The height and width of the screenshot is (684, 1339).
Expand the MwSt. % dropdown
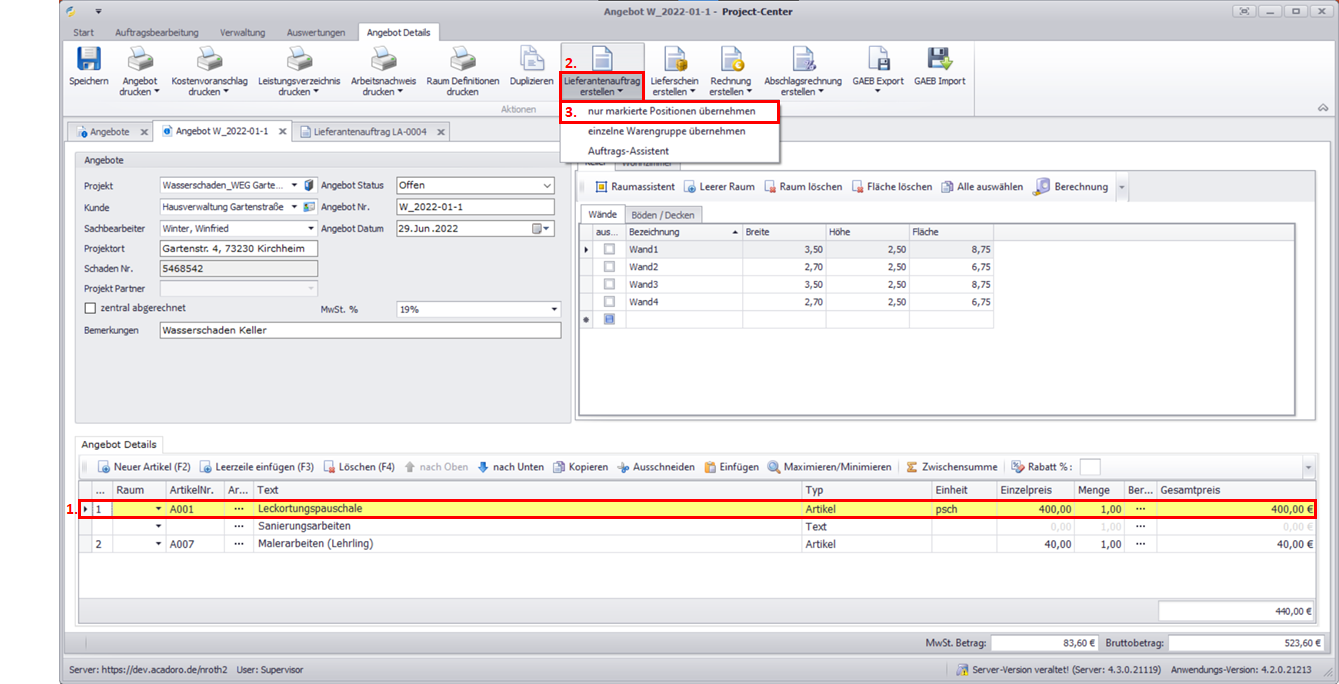pyautogui.click(x=554, y=310)
